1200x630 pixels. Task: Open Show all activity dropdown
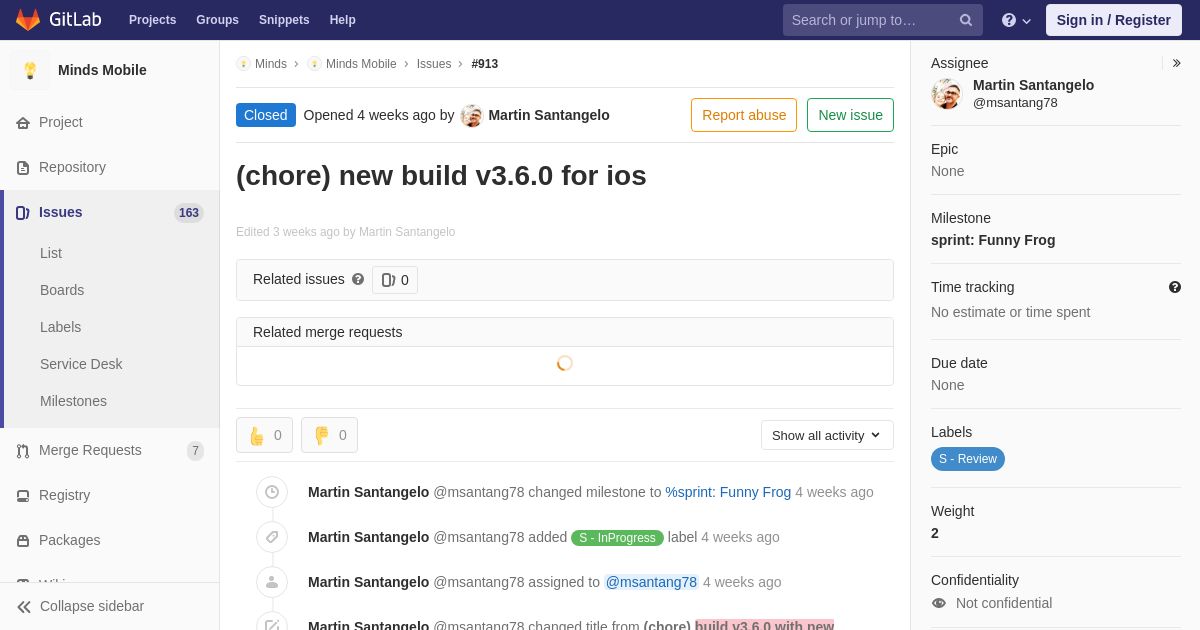click(827, 435)
